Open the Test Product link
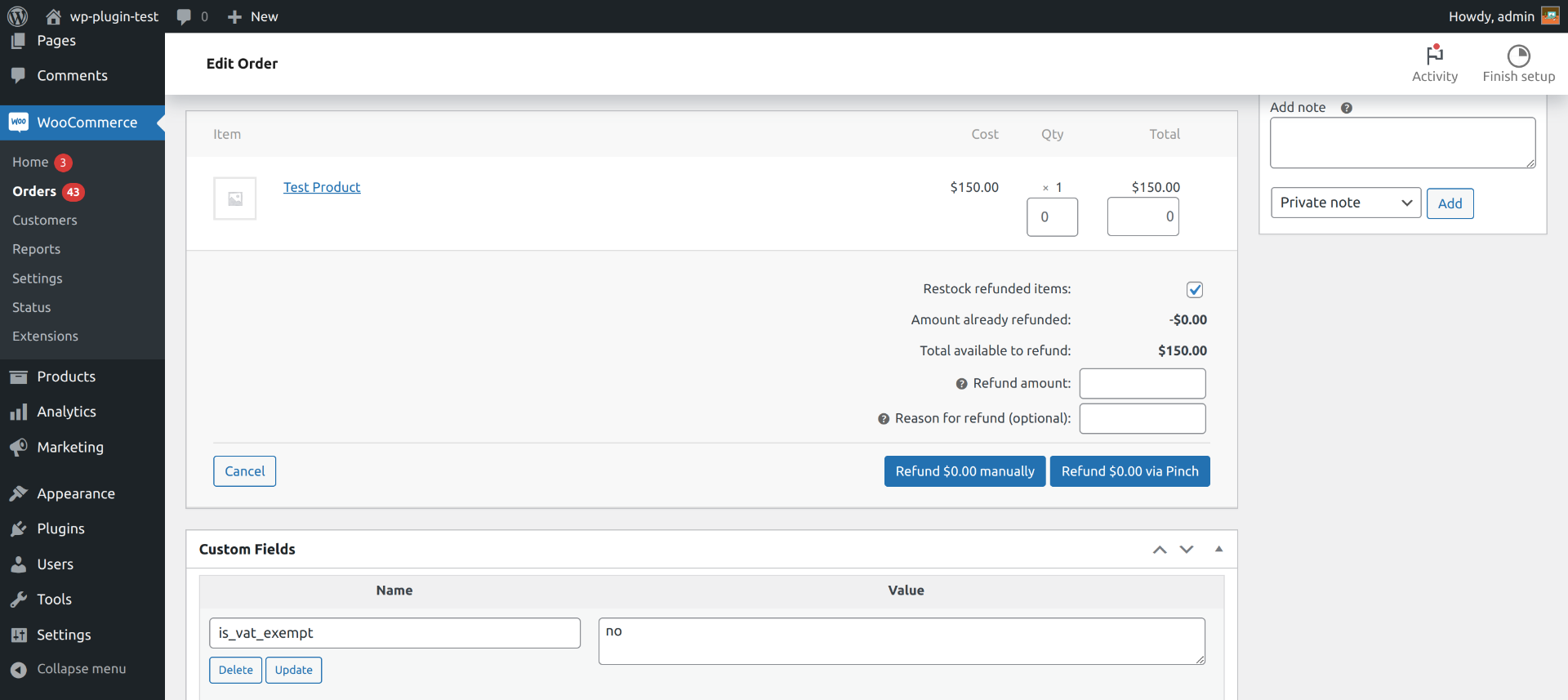The width and height of the screenshot is (1568, 700). [x=322, y=187]
